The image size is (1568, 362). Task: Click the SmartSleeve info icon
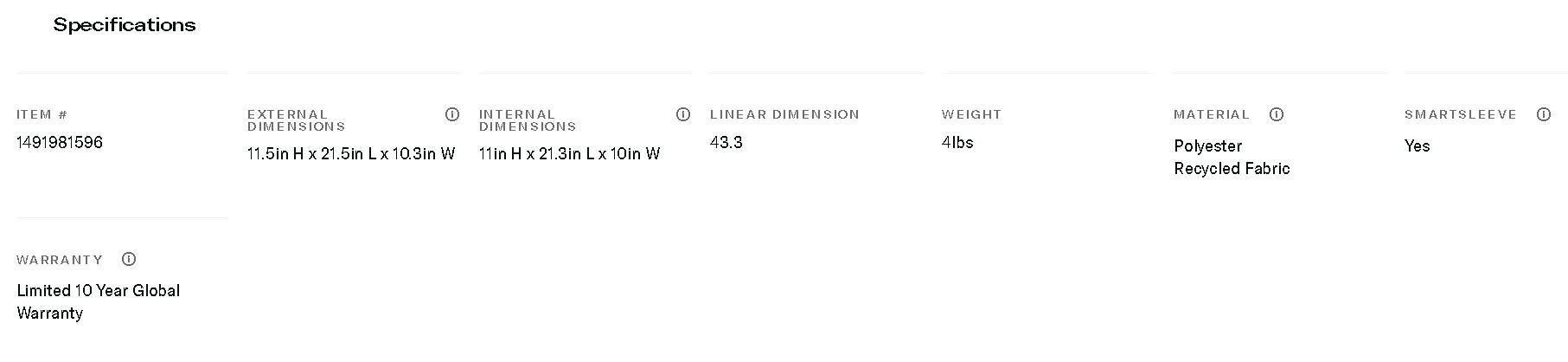[x=1544, y=114]
